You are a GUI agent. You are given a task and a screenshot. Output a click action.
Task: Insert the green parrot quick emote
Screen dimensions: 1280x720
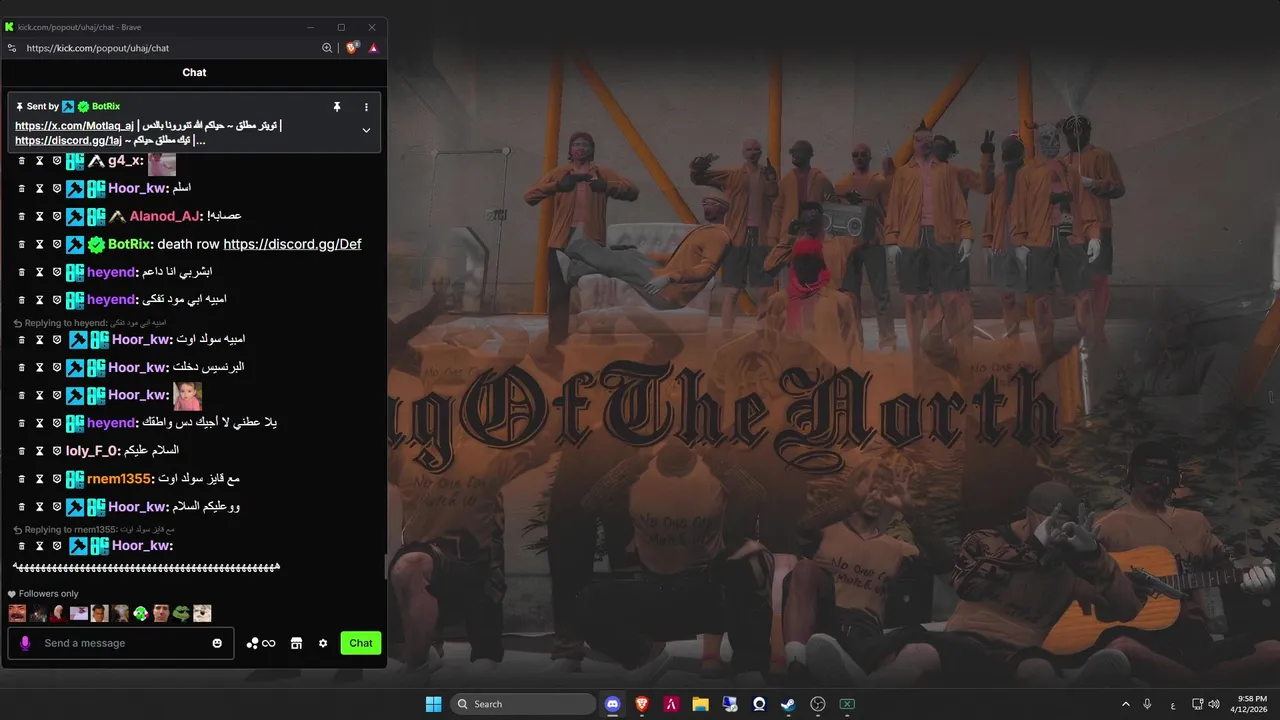pyautogui.click(x=141, y=613)
